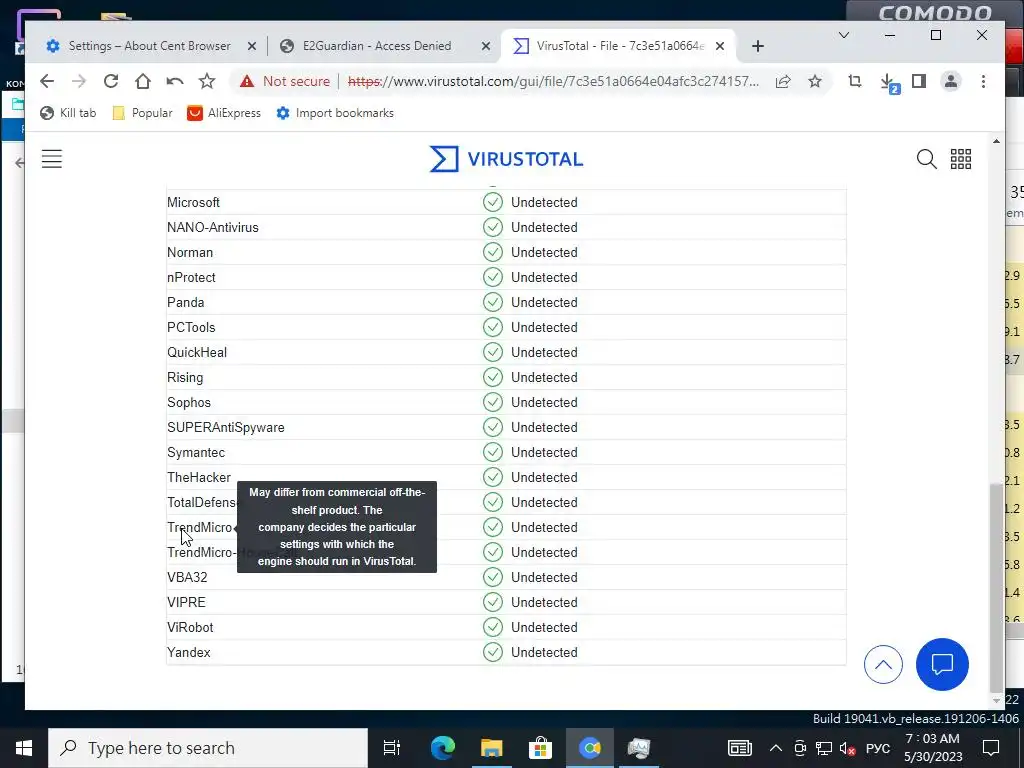
Task: Click the nProtect engine name
Action: (191, 278)
